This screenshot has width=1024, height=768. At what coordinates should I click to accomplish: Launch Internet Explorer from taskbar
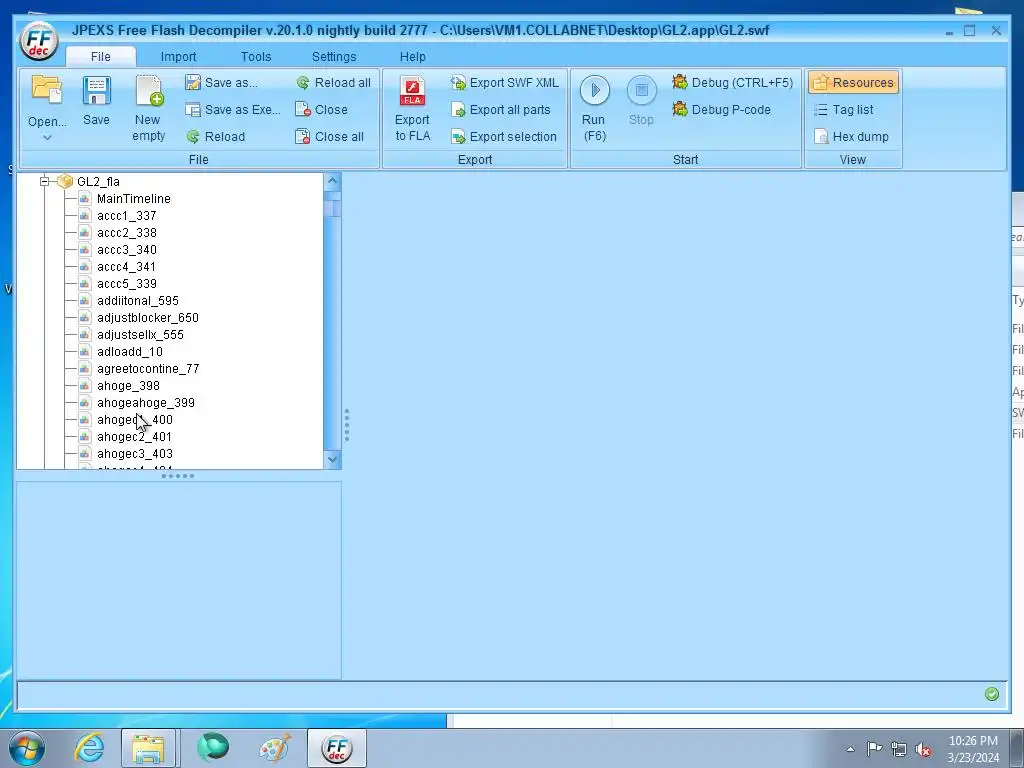coord(89,748)
